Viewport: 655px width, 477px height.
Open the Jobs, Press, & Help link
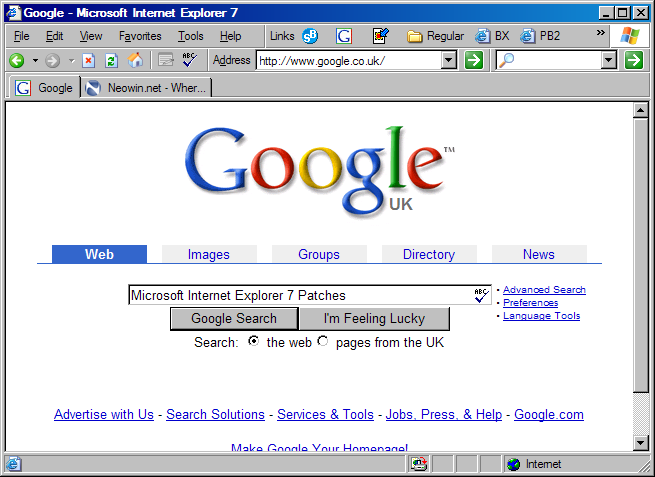click(444, 414)
